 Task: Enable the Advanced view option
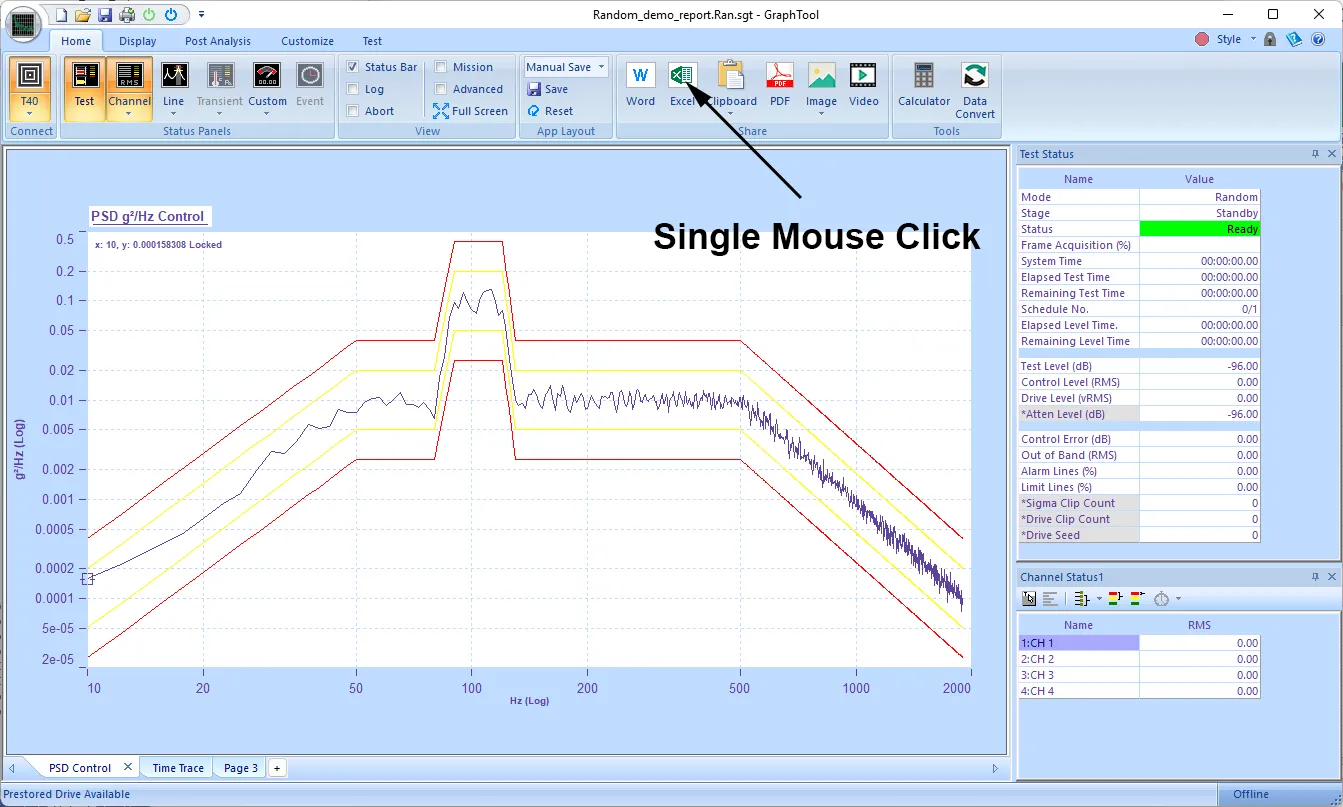[439, 89]
